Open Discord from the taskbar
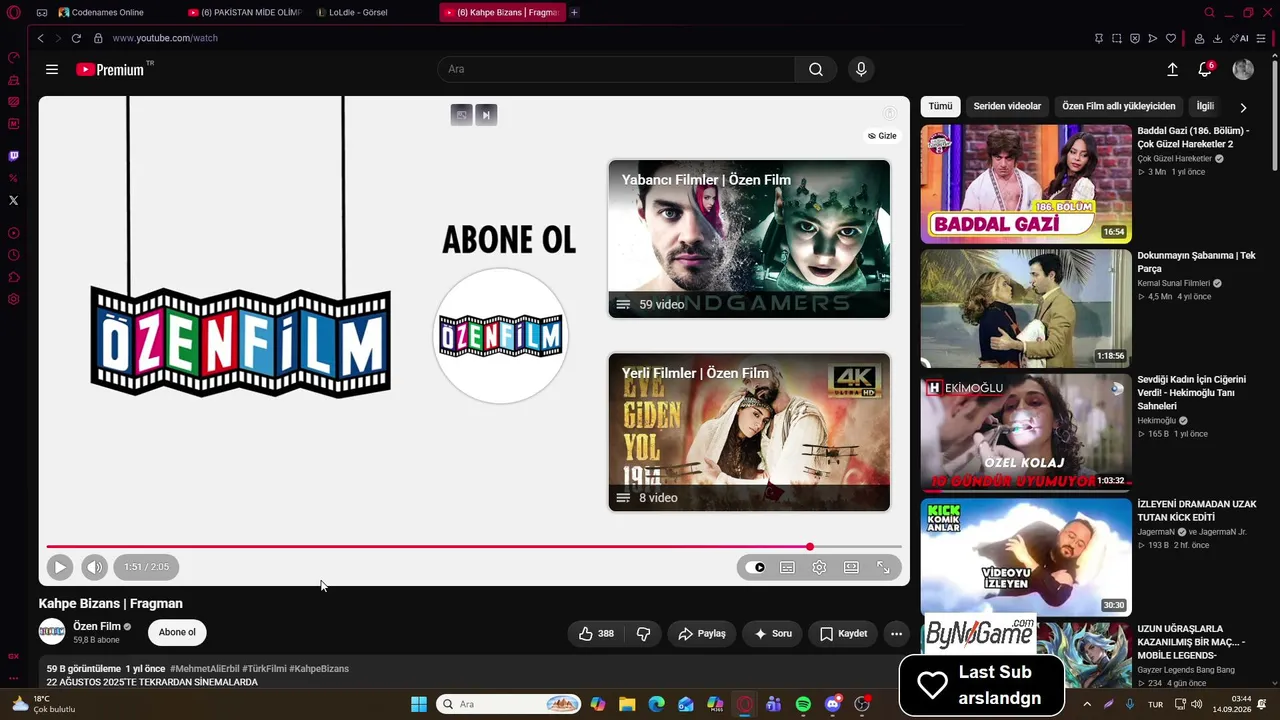Image resolution: width=1280 pixels, height=720 pixels. click(833, 704)
